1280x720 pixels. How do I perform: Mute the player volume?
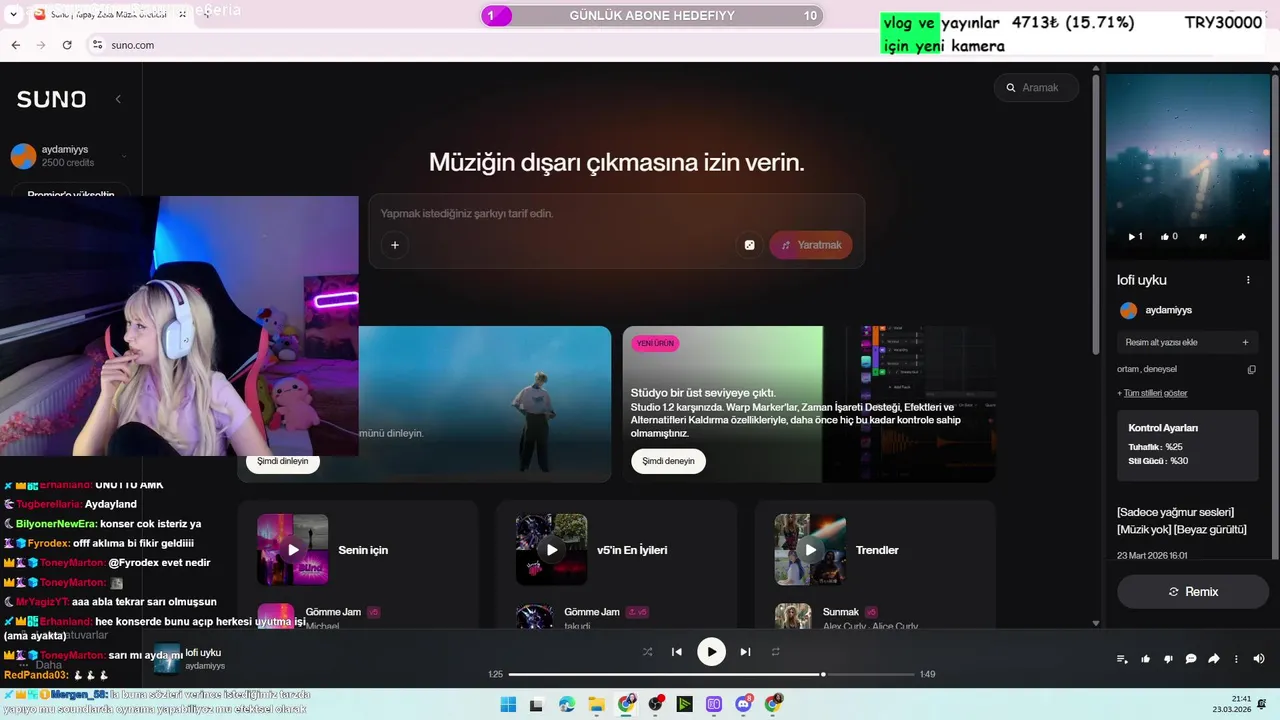pos(1259,659)
